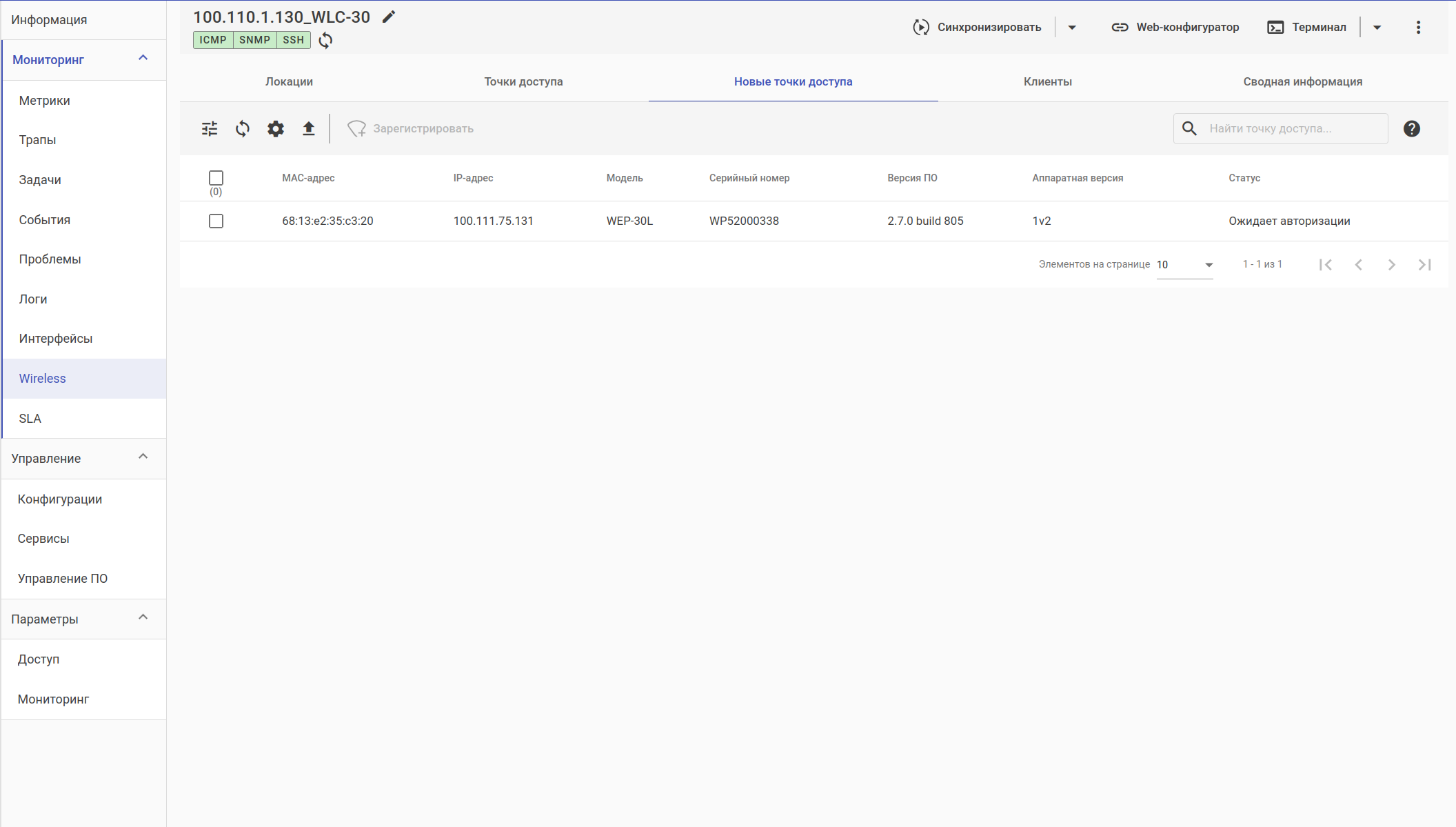Viewport: 1456px width, 827px height.
Task: Open the table filter settings icon
Action: pyautogui.click(x=210, y=129)
